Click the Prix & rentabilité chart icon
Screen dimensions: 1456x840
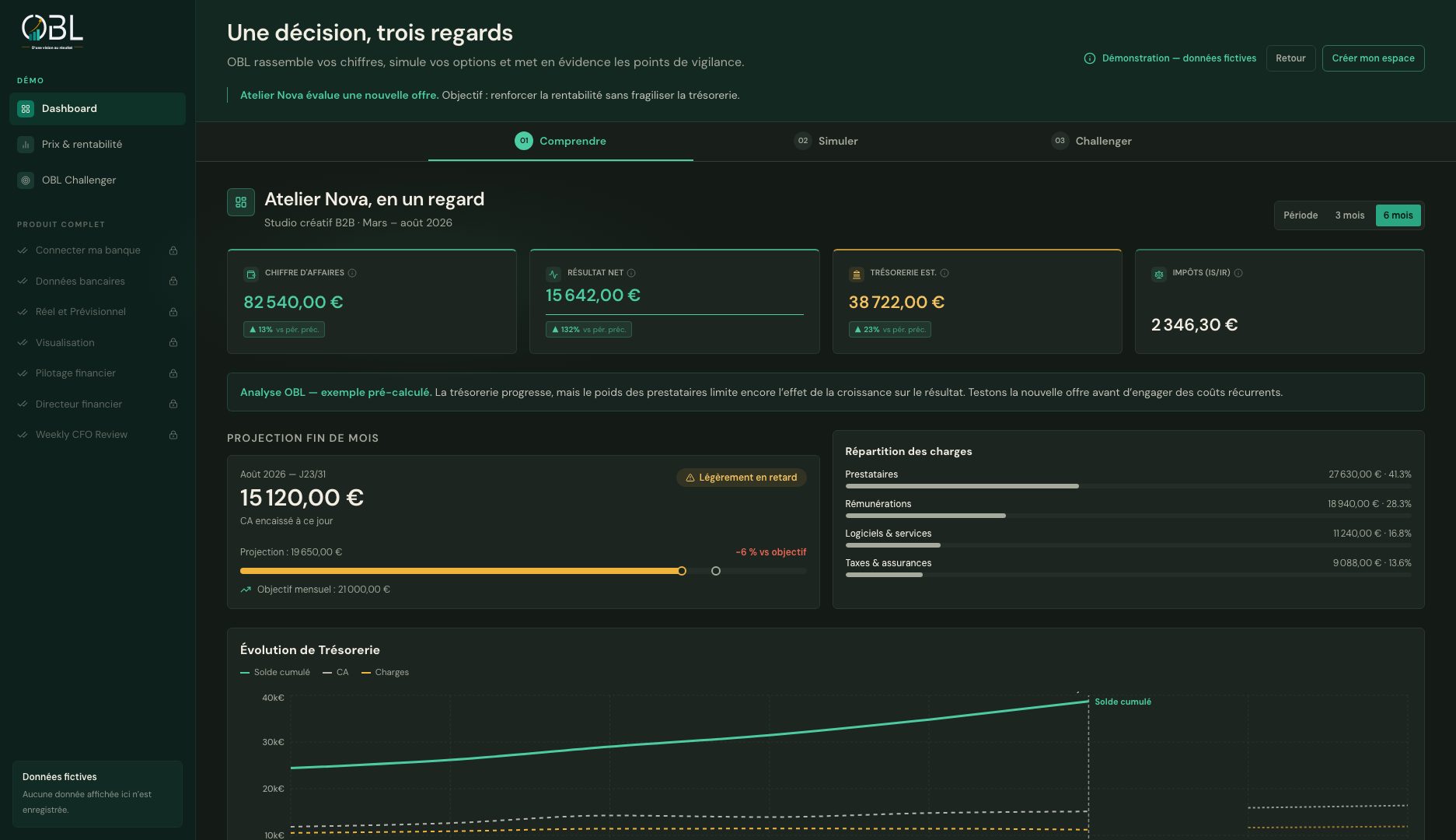pos(26,145)
